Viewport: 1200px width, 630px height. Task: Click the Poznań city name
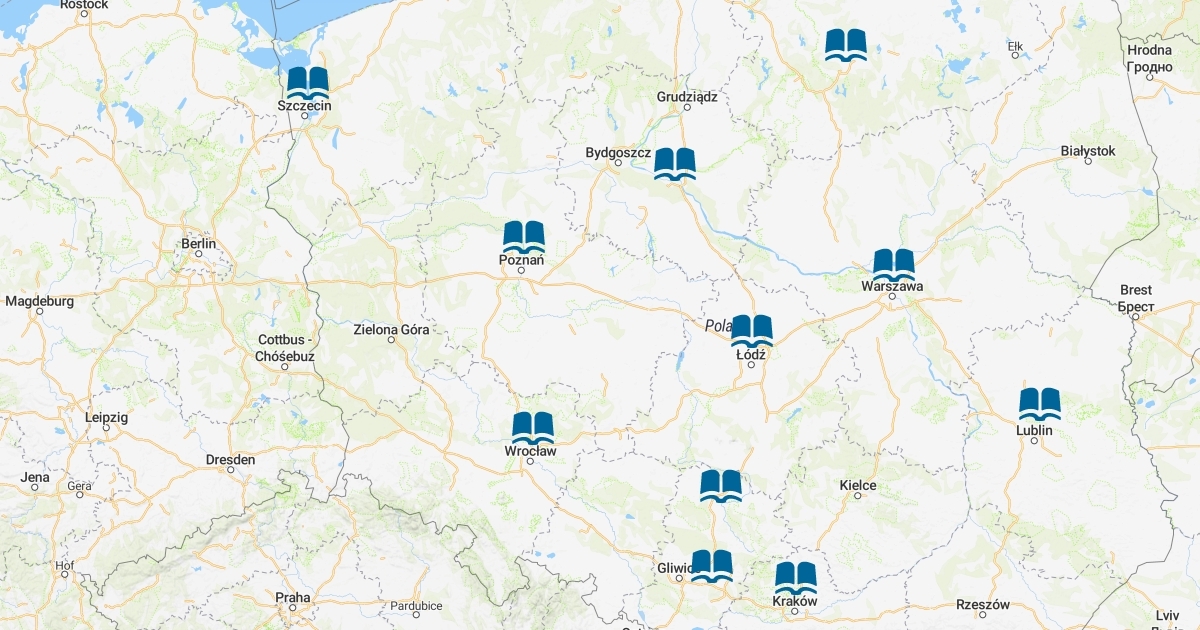pos(521,260)
